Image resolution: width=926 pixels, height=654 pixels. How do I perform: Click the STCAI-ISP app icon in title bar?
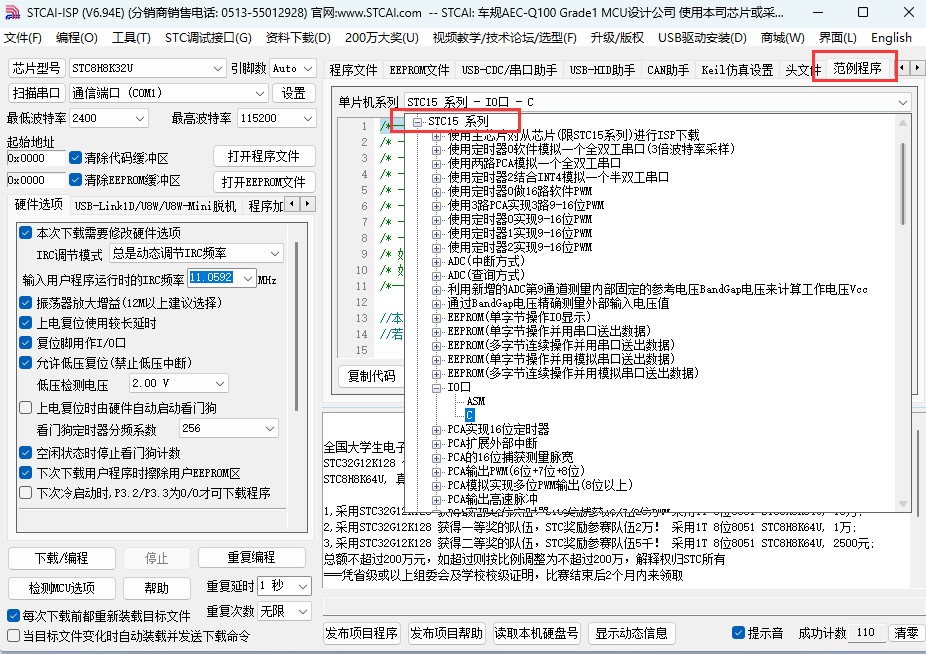12,12
